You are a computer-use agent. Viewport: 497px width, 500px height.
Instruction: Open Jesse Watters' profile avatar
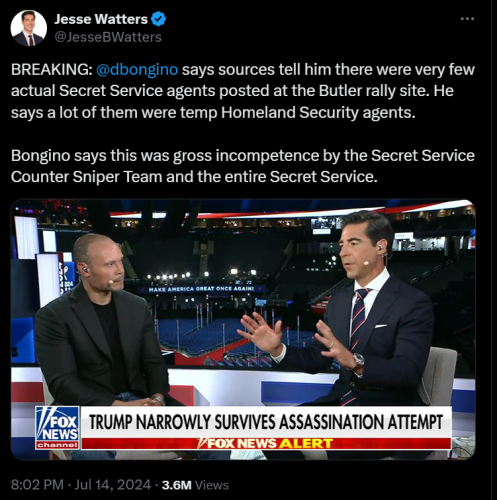click(29, 28)
